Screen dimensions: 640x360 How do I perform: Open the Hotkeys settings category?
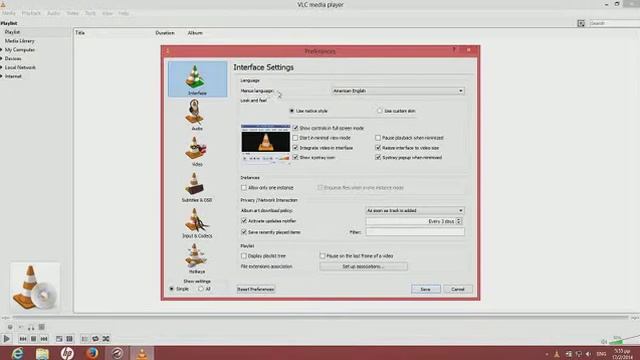(x=197, y=258)
